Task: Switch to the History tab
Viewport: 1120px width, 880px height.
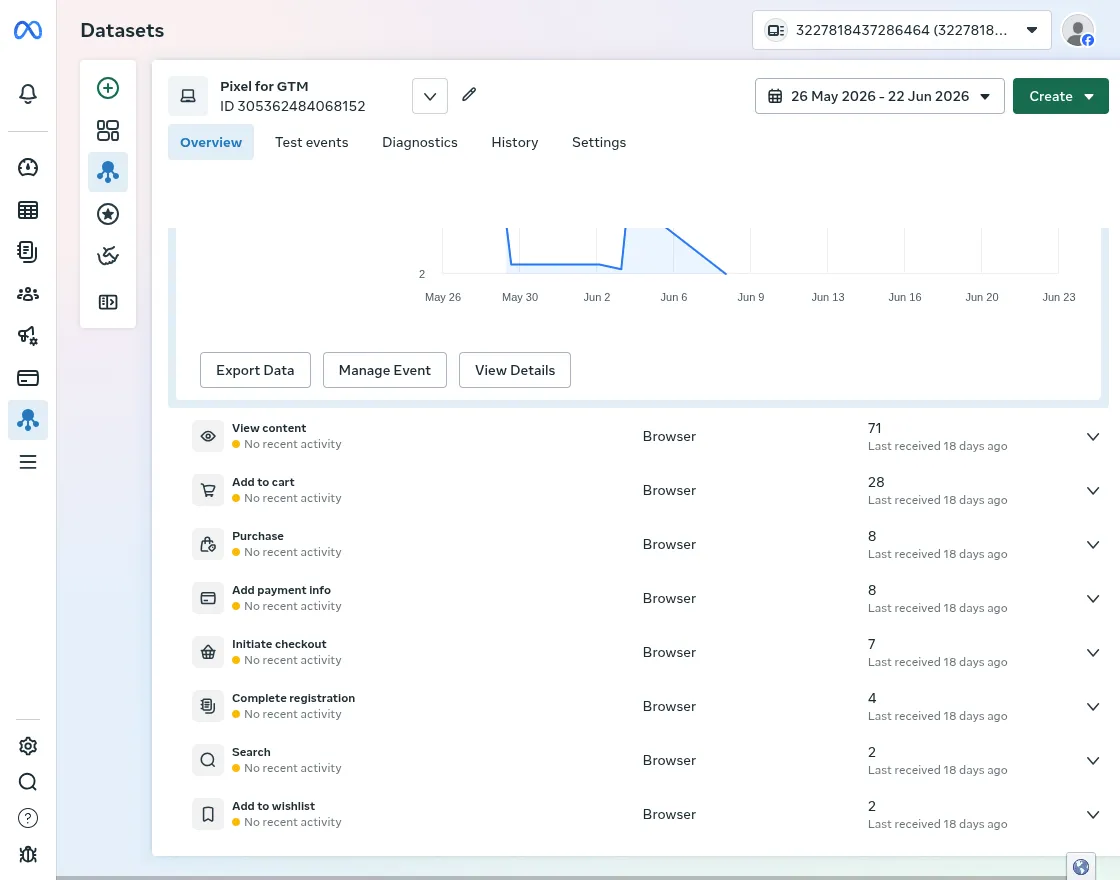Action: [x=515, y=142]
